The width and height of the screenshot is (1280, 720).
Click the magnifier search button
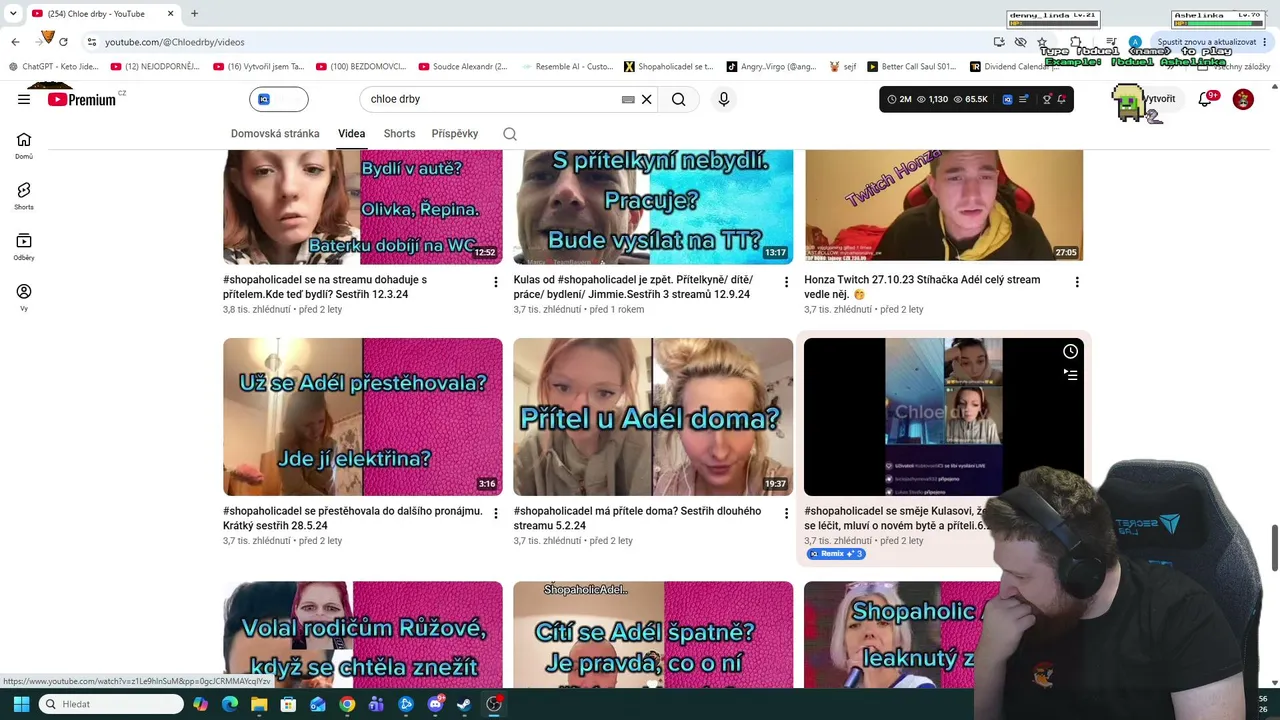pyautogui.click(x=678, y=99)
